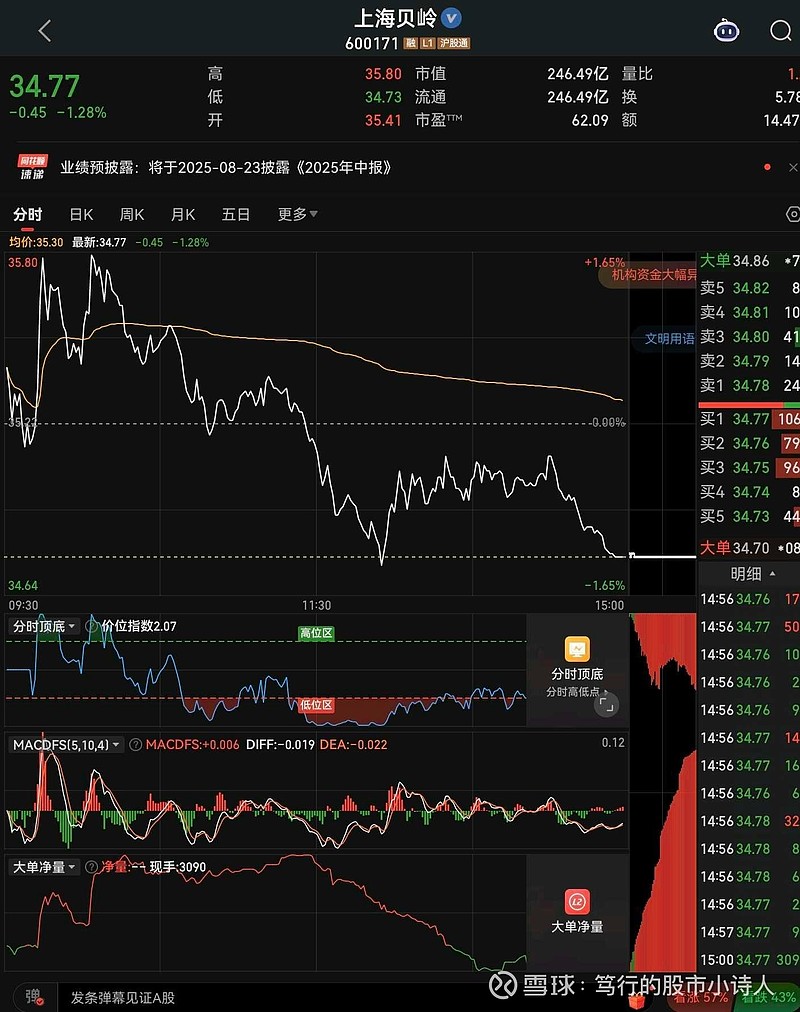Select the 买5 34.73 order row
Image resolution: width=800 pixels, height=1012 pixels.
(x=749, y=516)
